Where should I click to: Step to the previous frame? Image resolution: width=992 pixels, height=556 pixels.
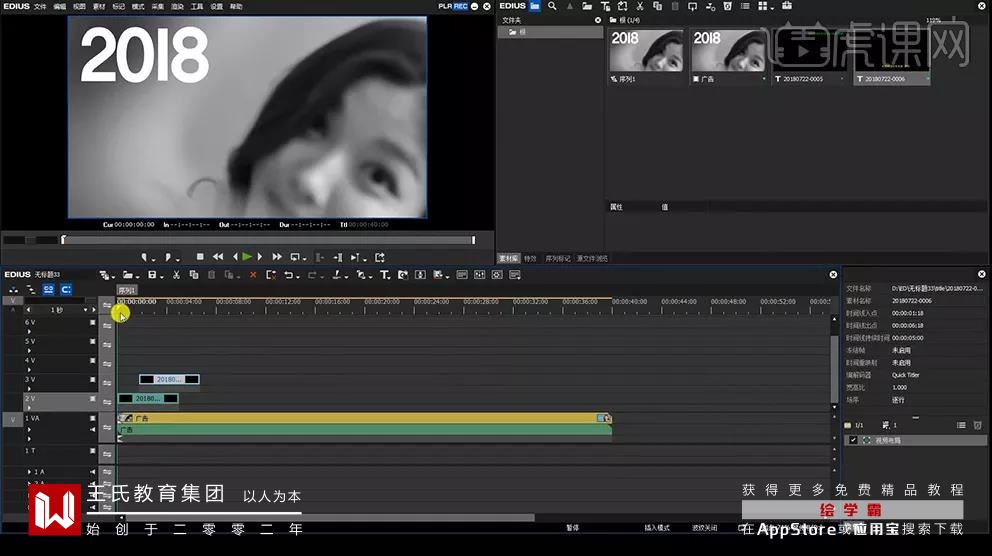click(x=235, y=257)
